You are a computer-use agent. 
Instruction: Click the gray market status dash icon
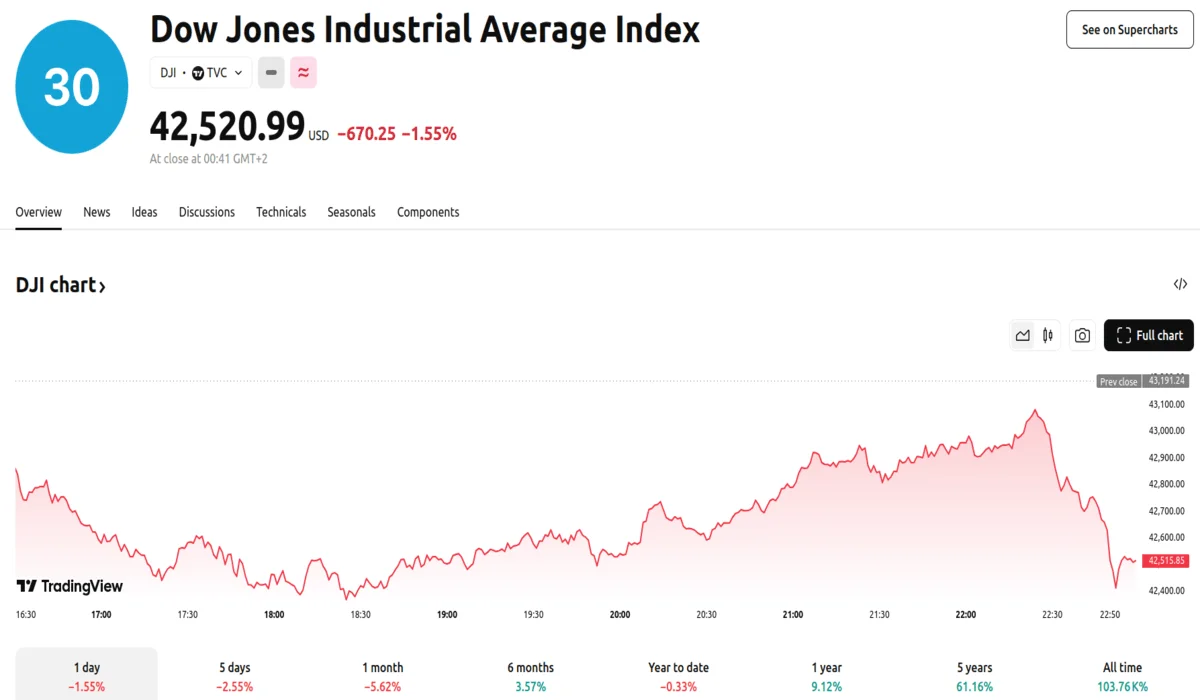click(271, 73)
